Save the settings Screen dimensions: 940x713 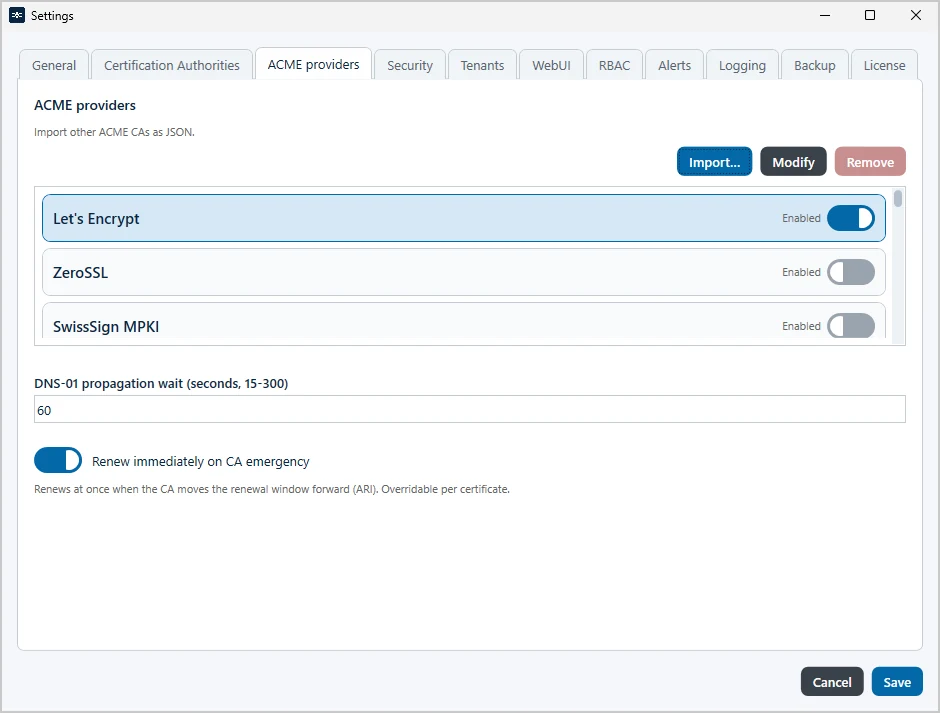(897, 682)
